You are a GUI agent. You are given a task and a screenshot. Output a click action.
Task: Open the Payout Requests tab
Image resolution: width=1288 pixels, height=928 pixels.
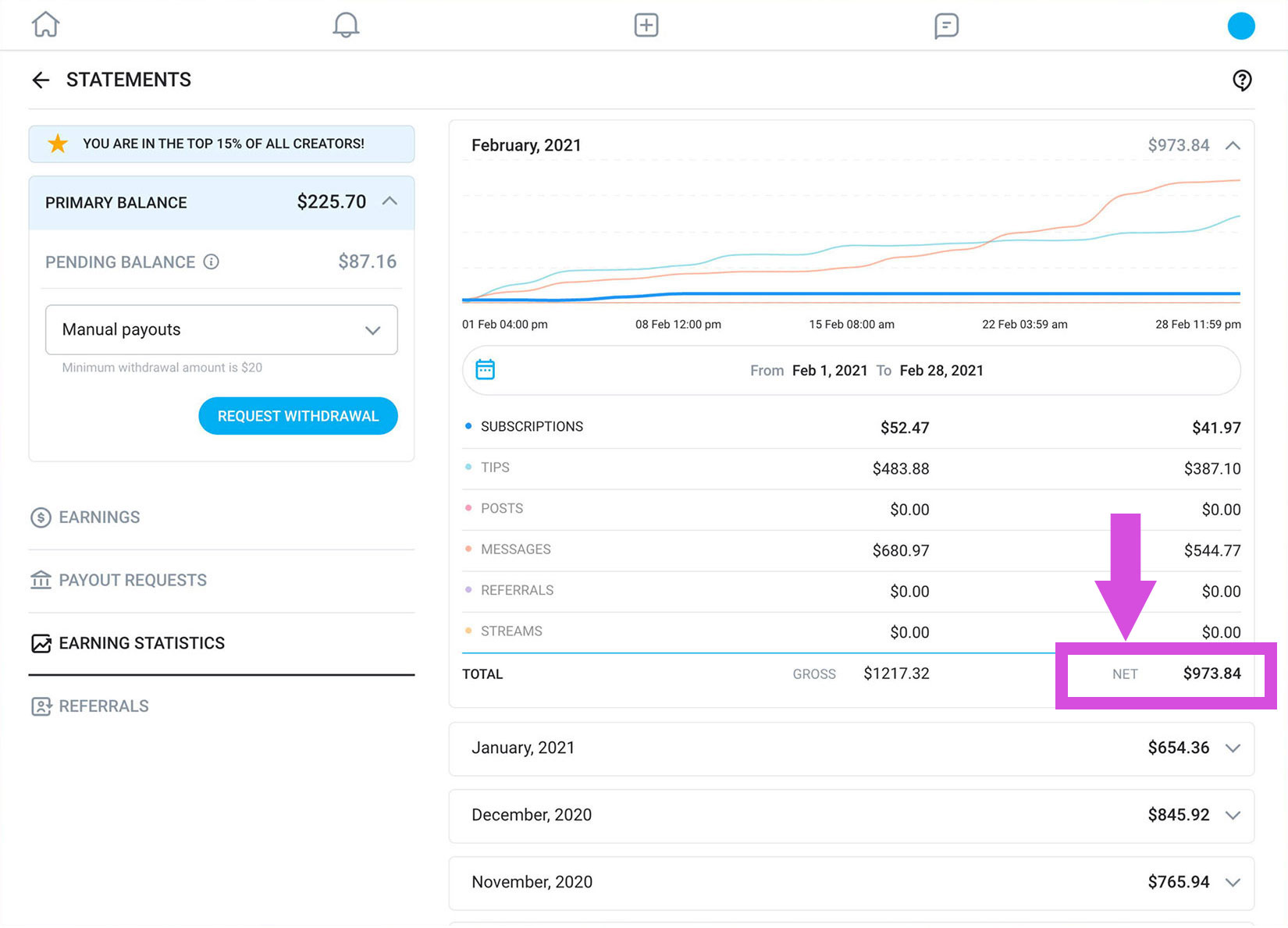(133, 581)
